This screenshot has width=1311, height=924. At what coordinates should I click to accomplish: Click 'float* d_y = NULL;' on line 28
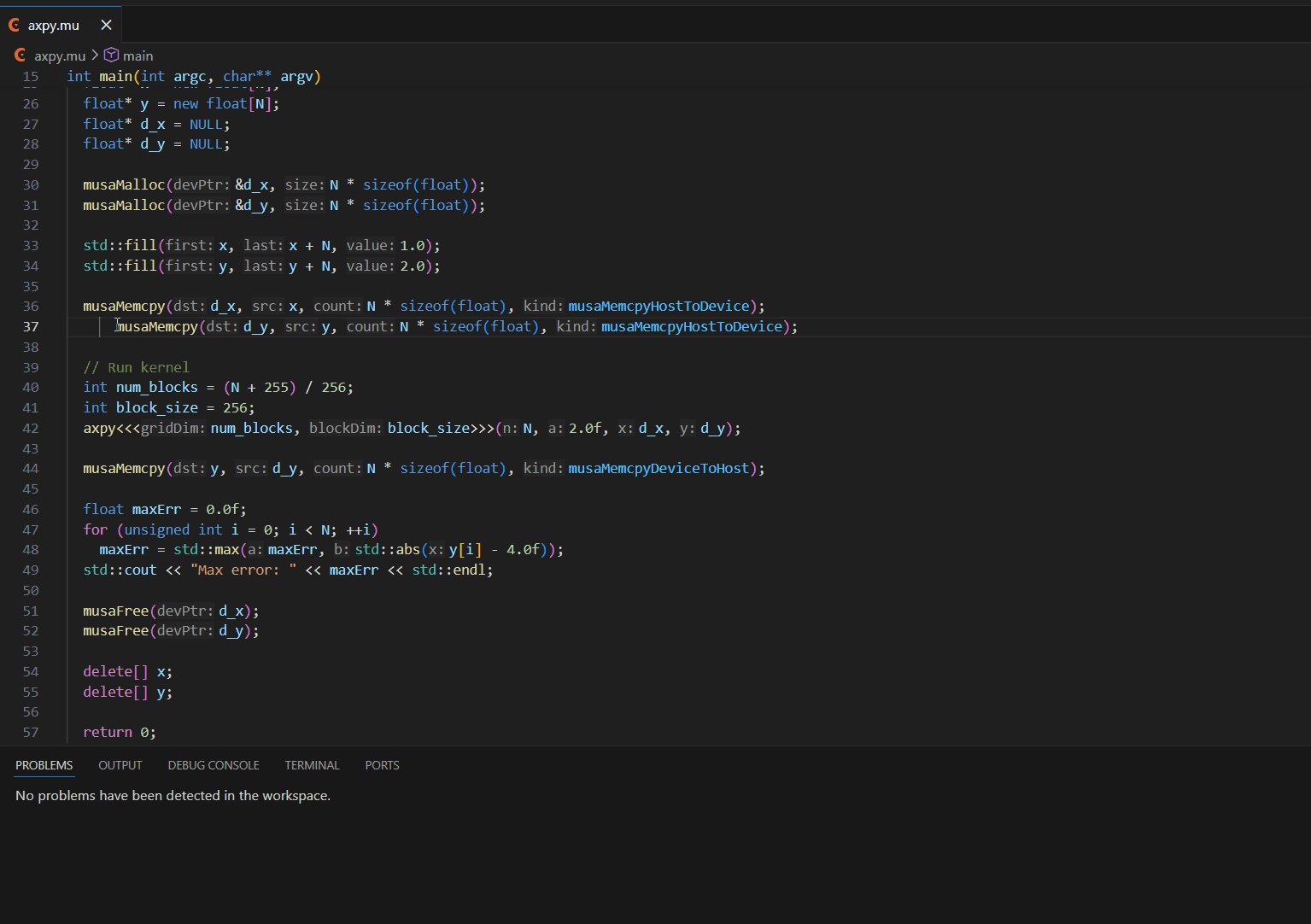156,143
